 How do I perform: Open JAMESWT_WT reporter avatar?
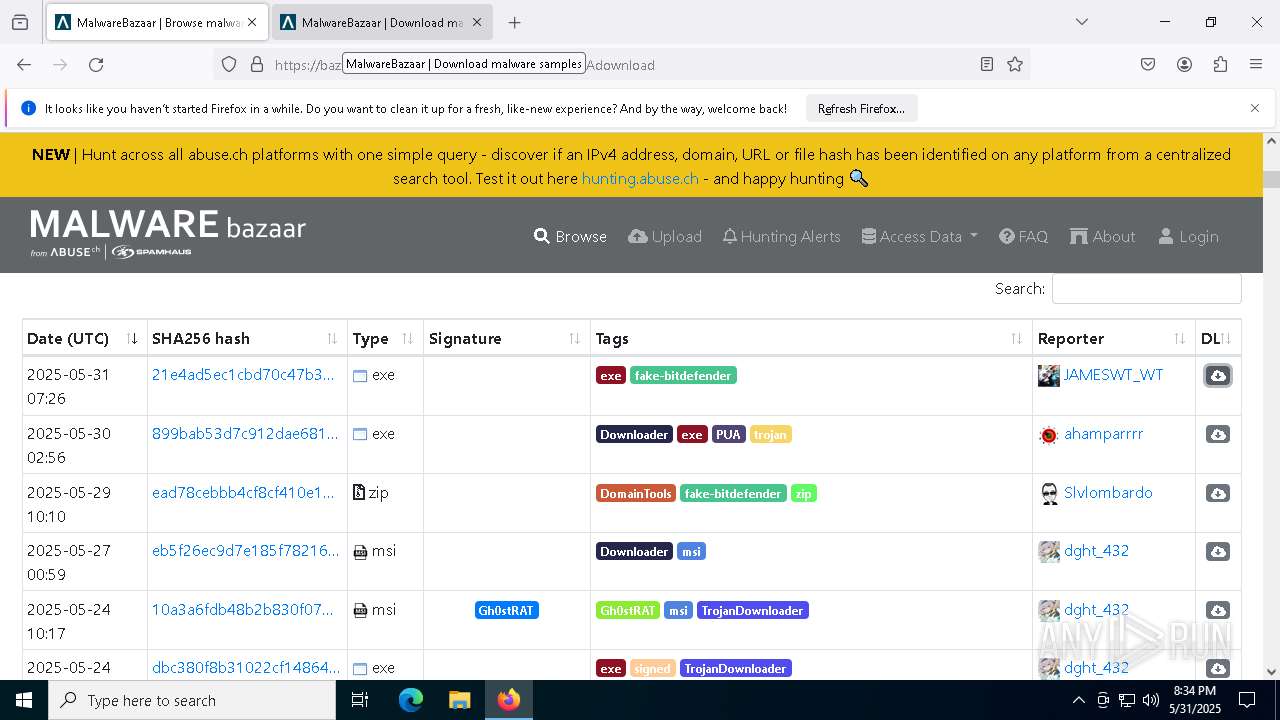pyautogui.click(x=1048, y=375)
